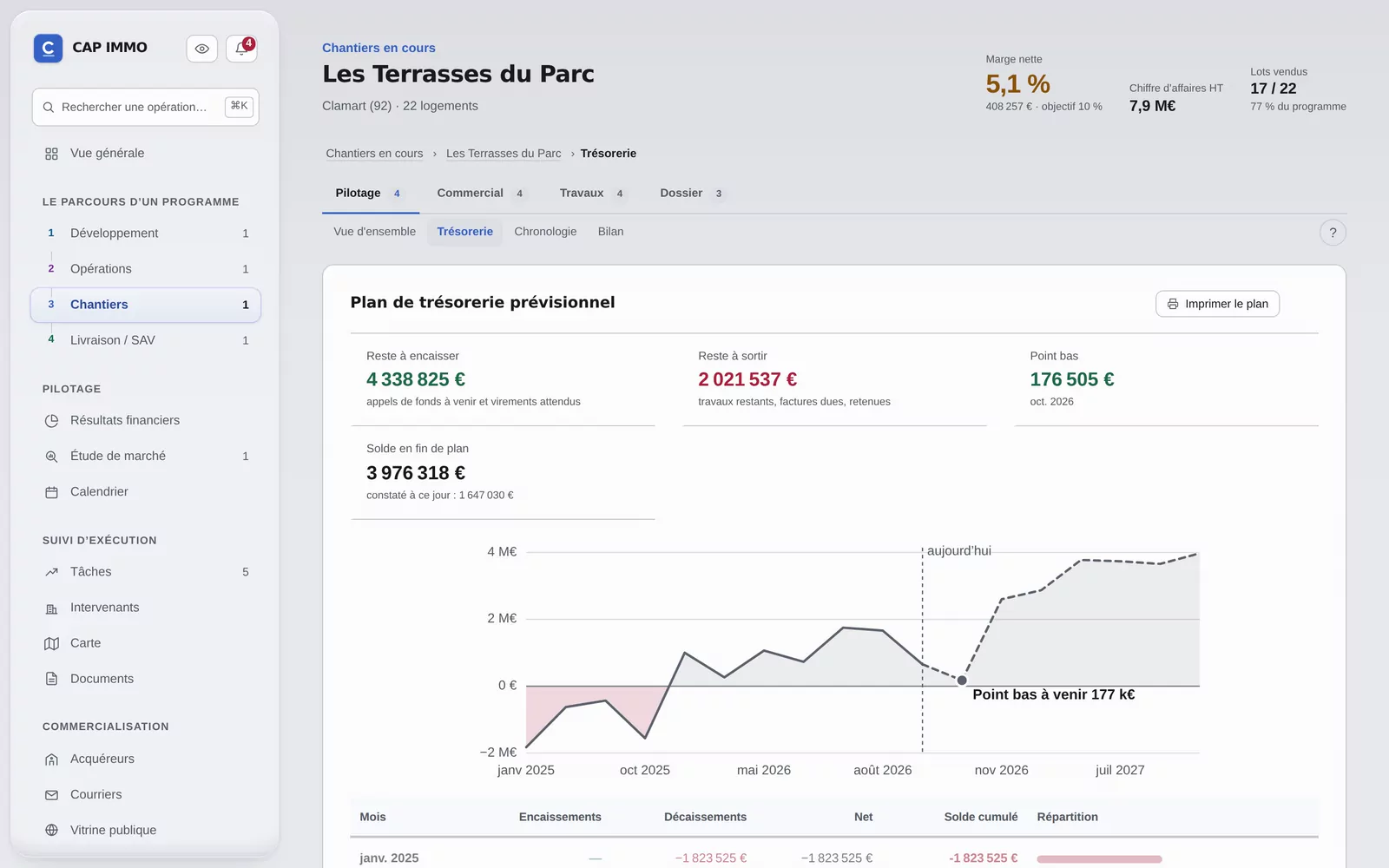
Task: Switch to the Travaux tab
Action: [x=593, y=194]
